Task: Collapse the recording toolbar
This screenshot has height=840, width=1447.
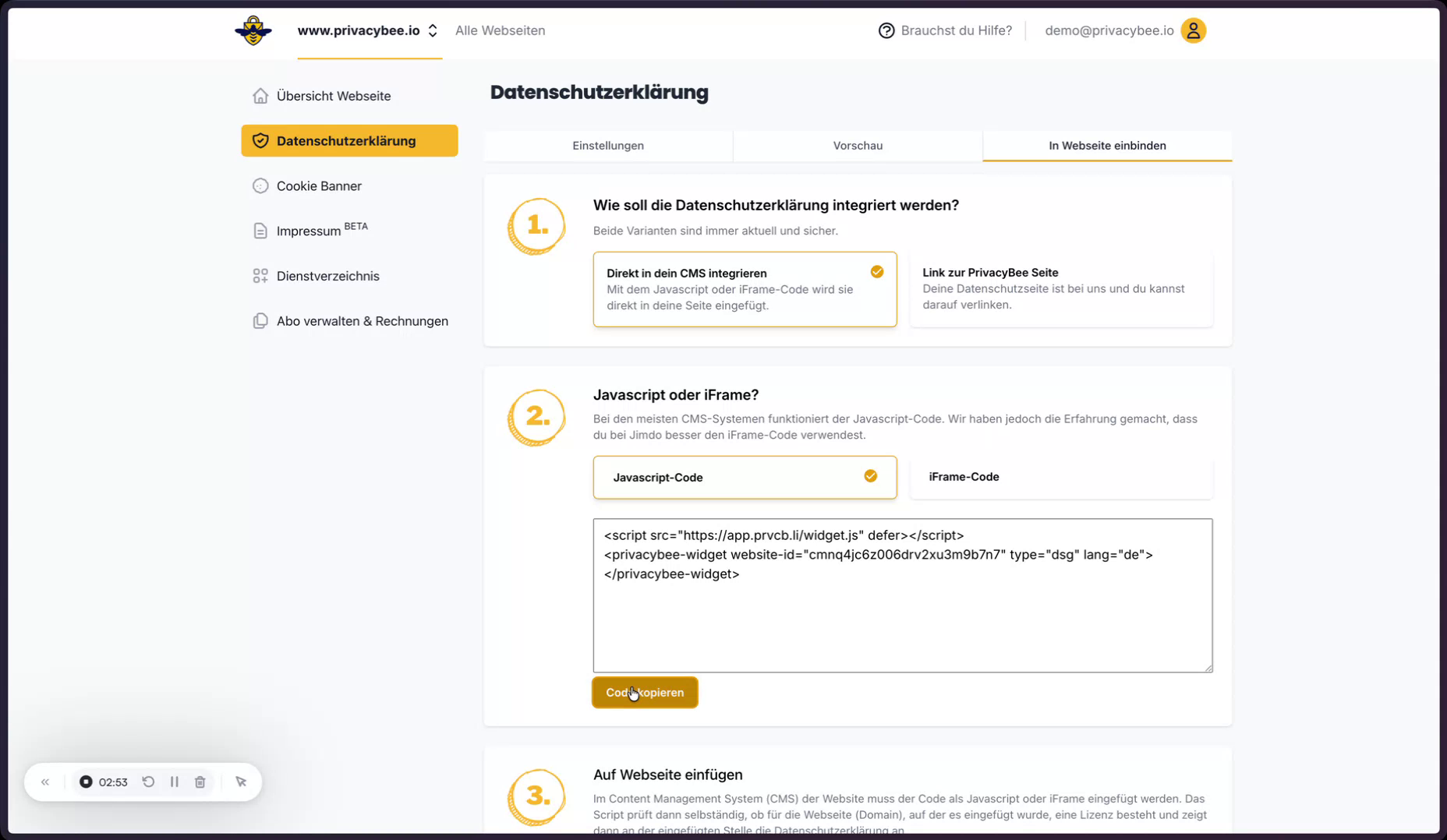Action: coord(45,782)
